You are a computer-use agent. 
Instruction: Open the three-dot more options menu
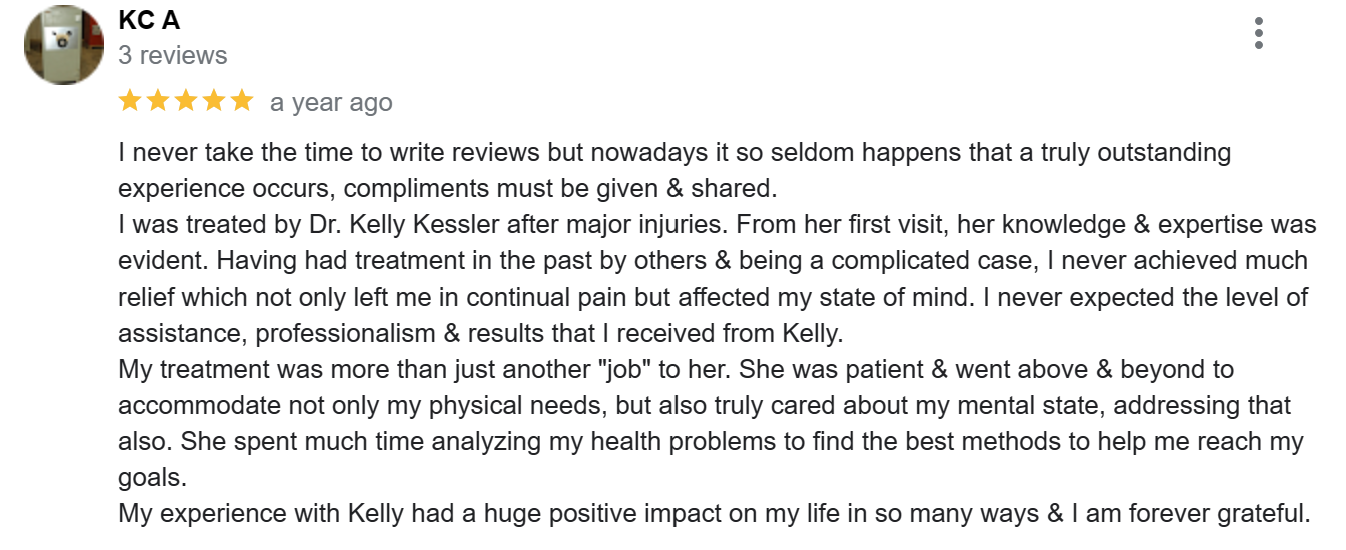[1258, 33]
